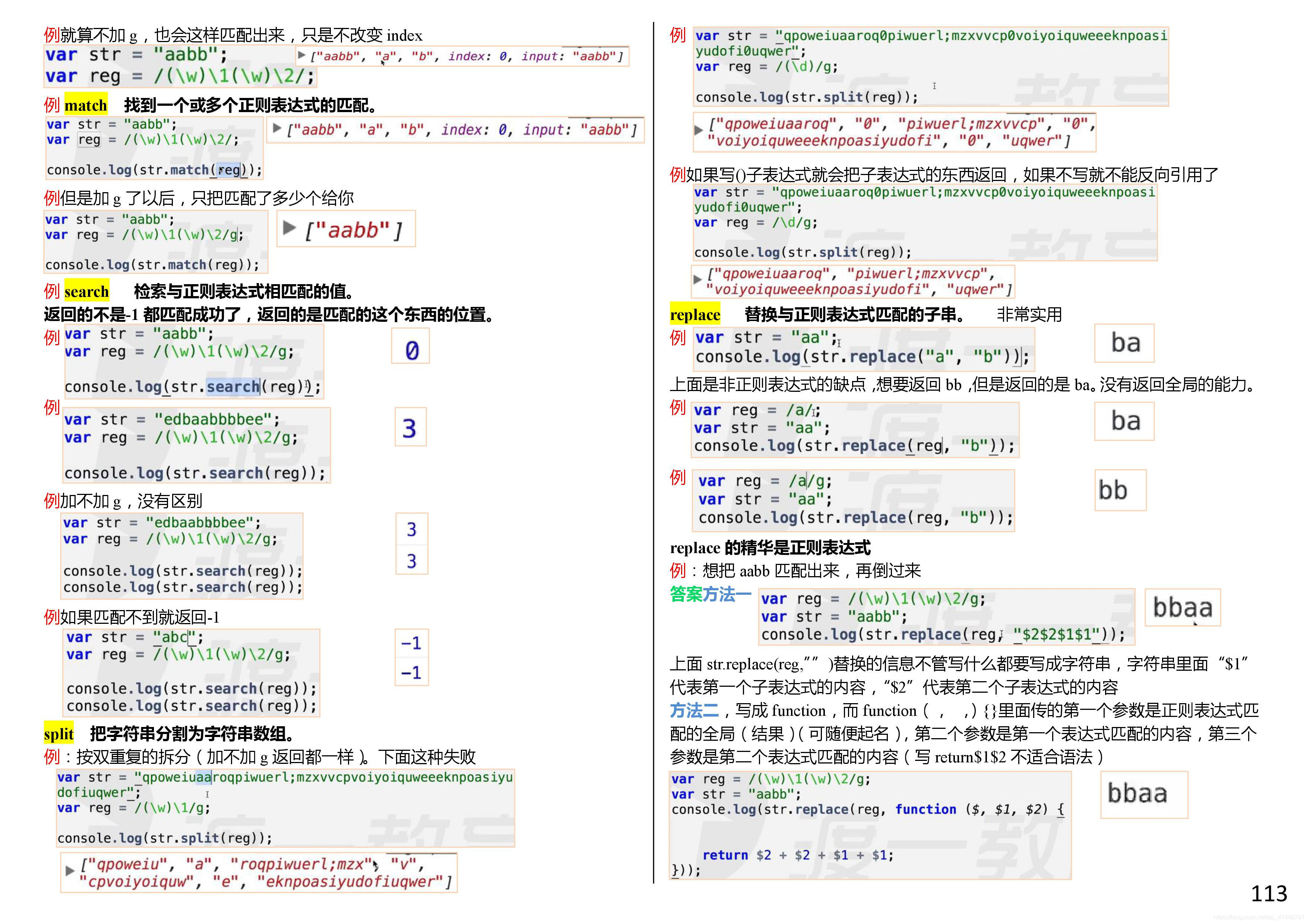Click the line "例但是加 g 了以后"

[x=199, y=198]
